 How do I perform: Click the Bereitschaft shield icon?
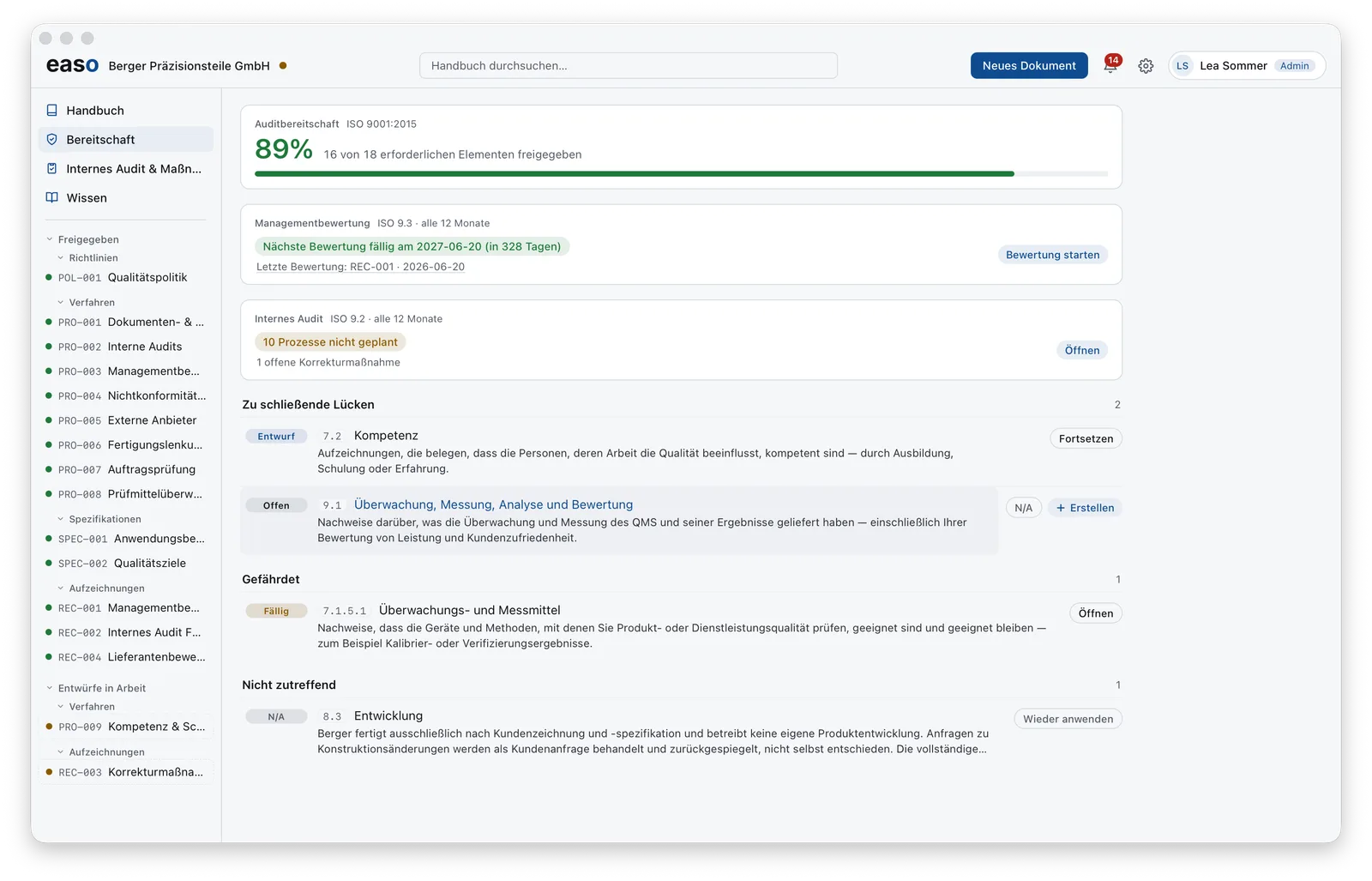pyautogui.click(x=51, y=140)
